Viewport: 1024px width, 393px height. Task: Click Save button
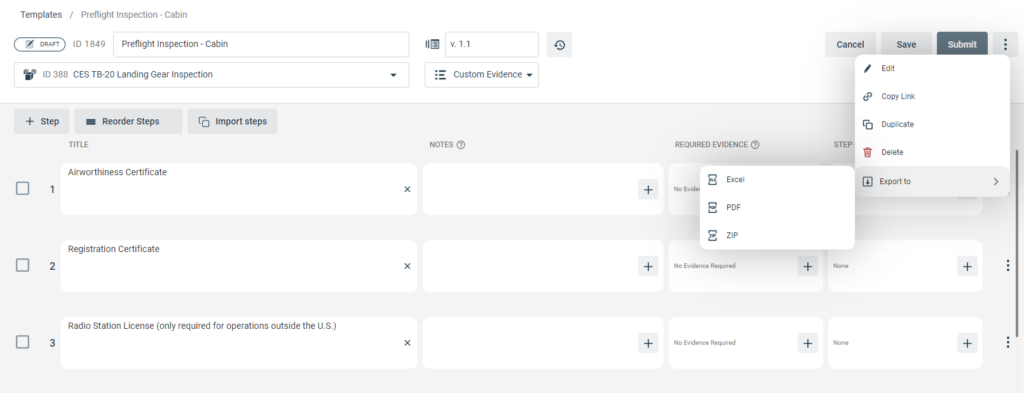coord(906,44)
